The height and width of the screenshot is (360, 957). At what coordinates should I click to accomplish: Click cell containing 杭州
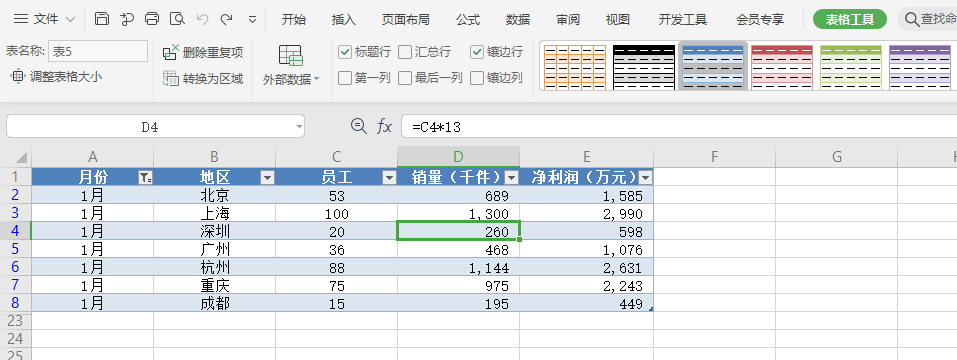coord(214,267)
